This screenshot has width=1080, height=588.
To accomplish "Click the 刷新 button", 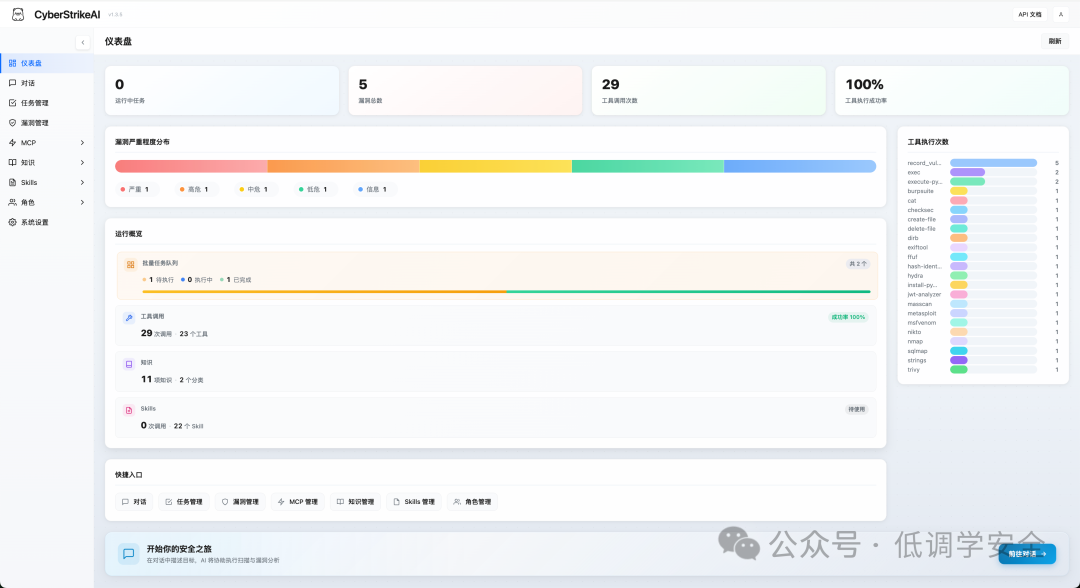I will point(1055,41).
